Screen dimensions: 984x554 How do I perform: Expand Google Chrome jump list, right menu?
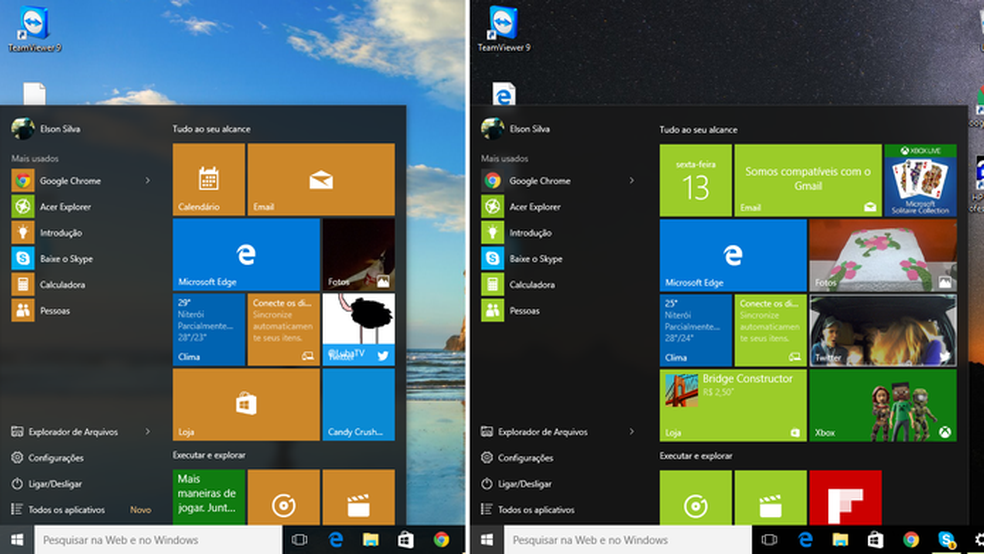pos(631,181)
